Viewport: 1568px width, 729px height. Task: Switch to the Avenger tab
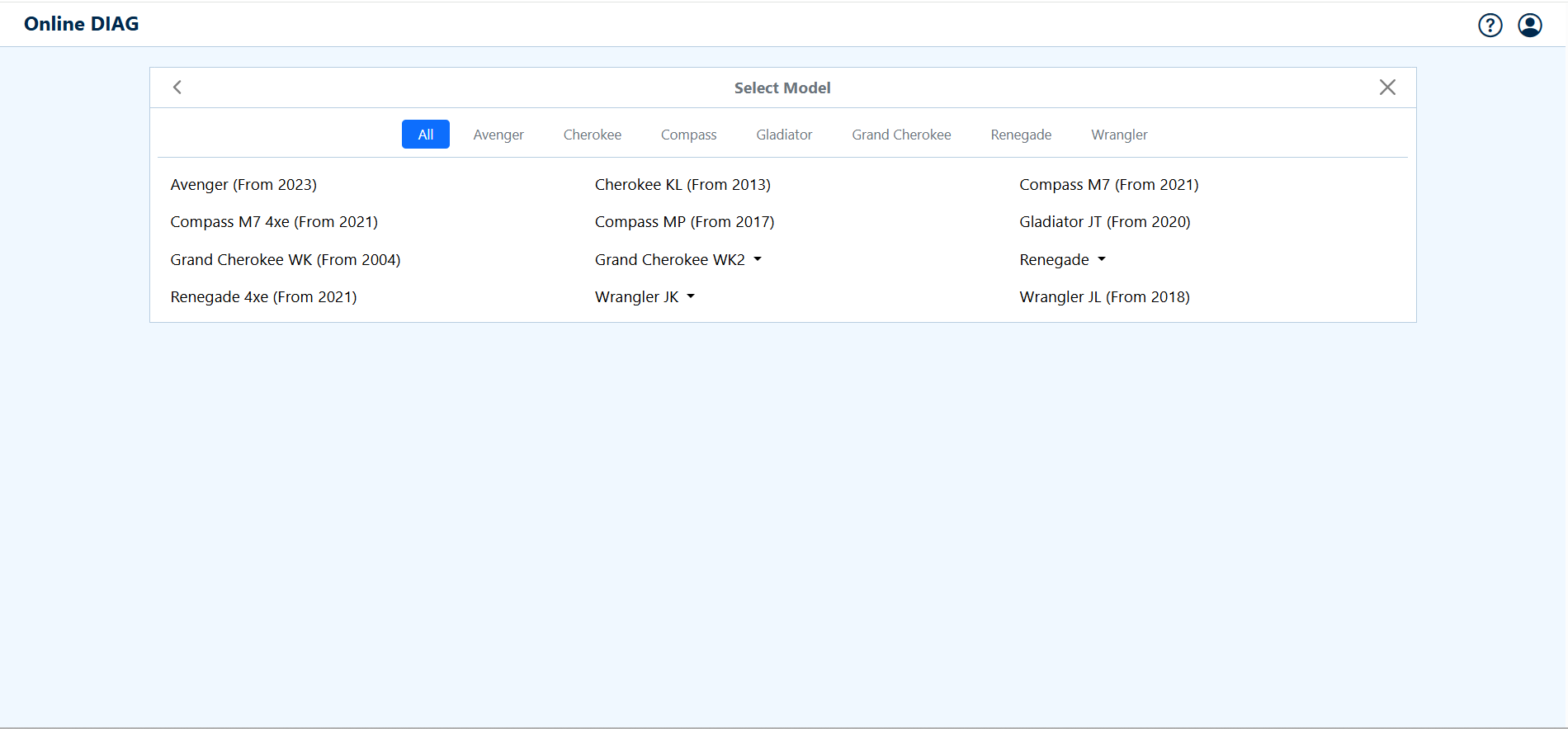[498, 135]
